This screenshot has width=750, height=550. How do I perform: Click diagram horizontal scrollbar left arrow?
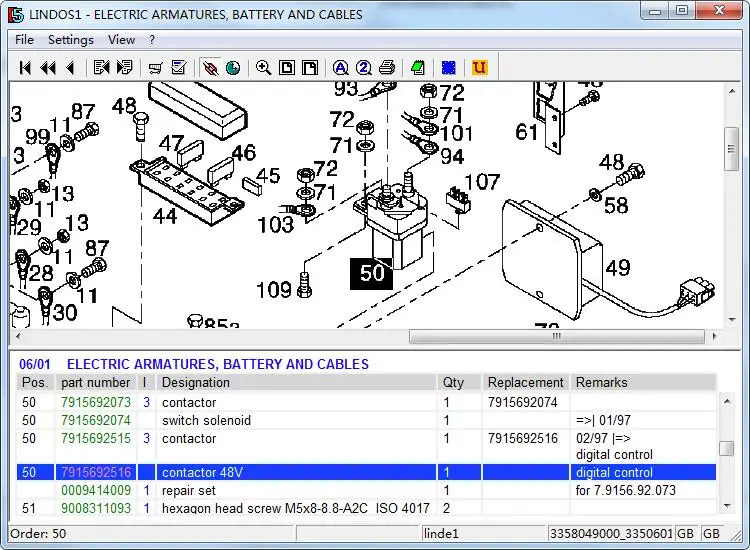[18, 336]
